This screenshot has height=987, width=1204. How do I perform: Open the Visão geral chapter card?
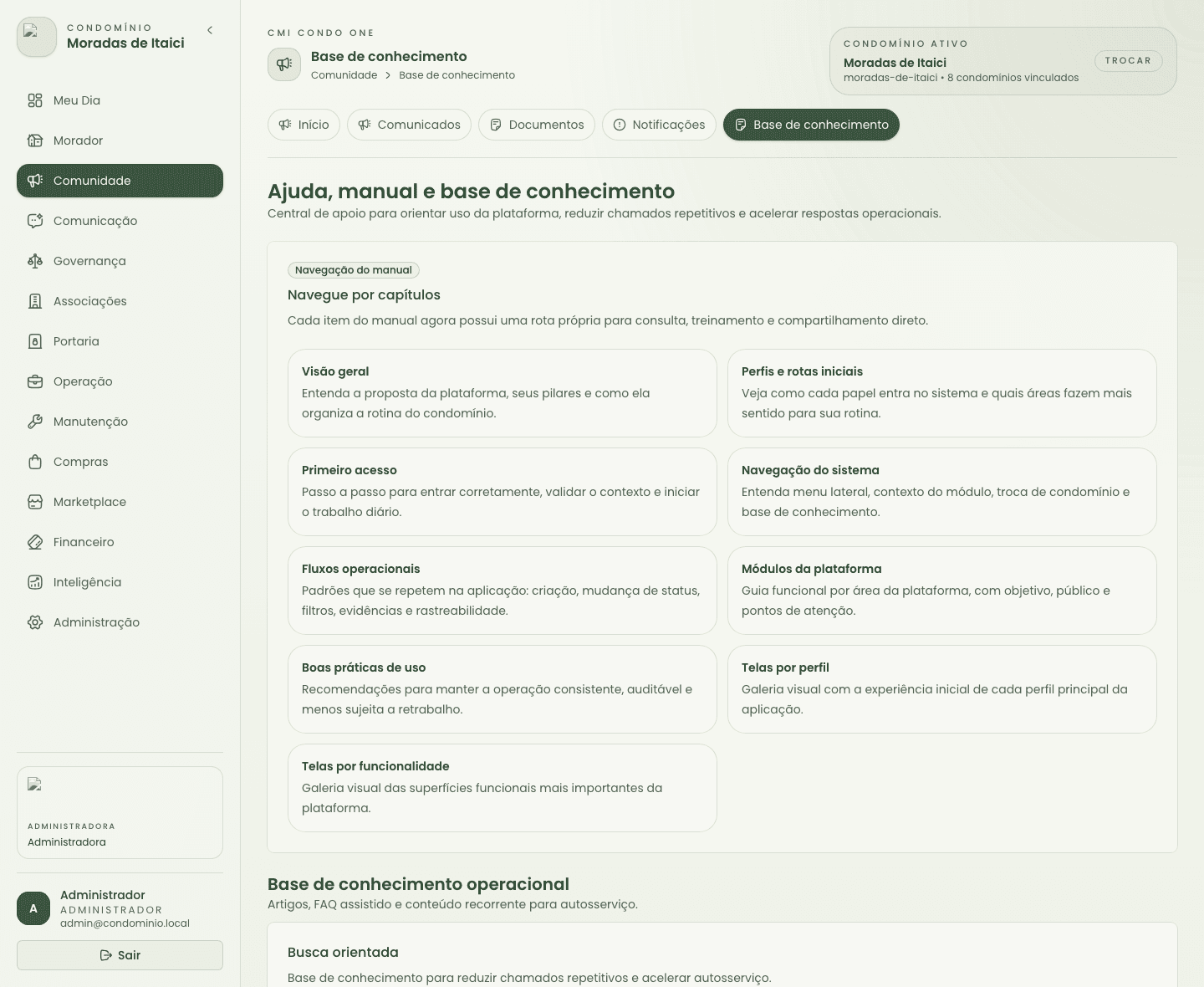point(503,393)
